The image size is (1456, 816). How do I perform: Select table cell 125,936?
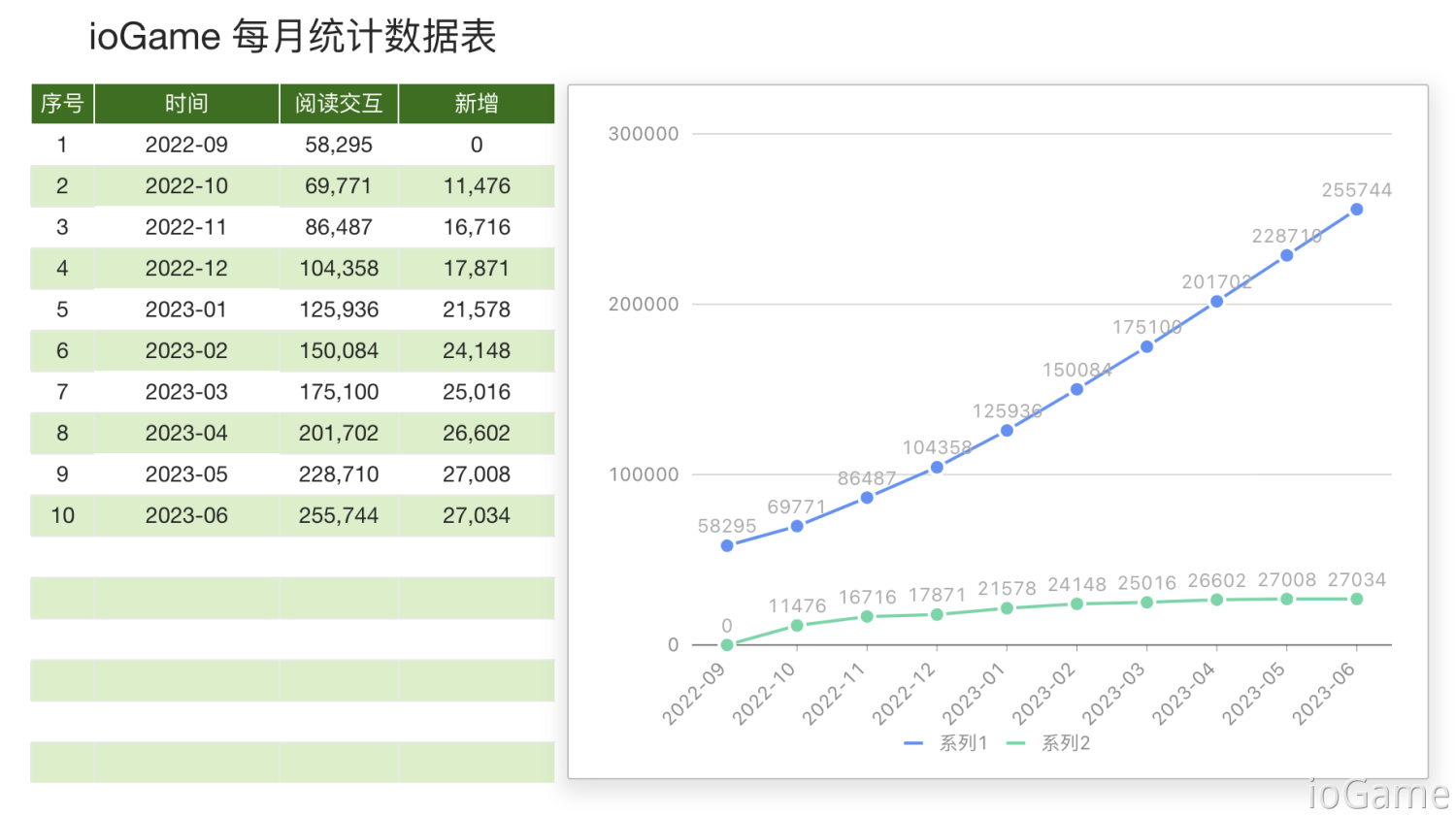[339, 310]
